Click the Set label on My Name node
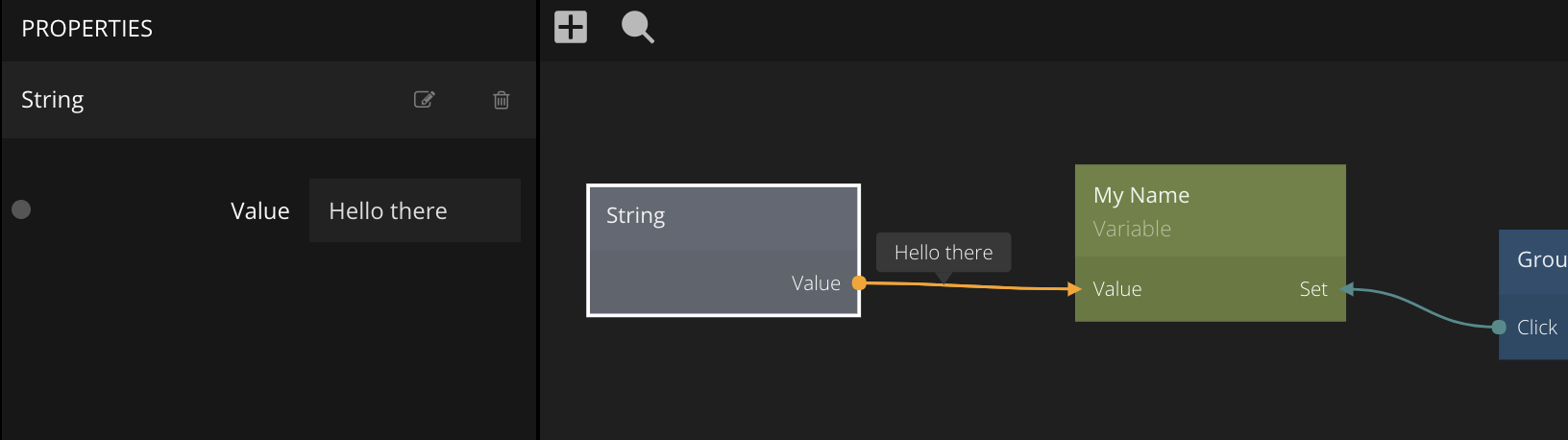Image resolution: width=1568 pixels, height=440 pixels. [1312, 289]
